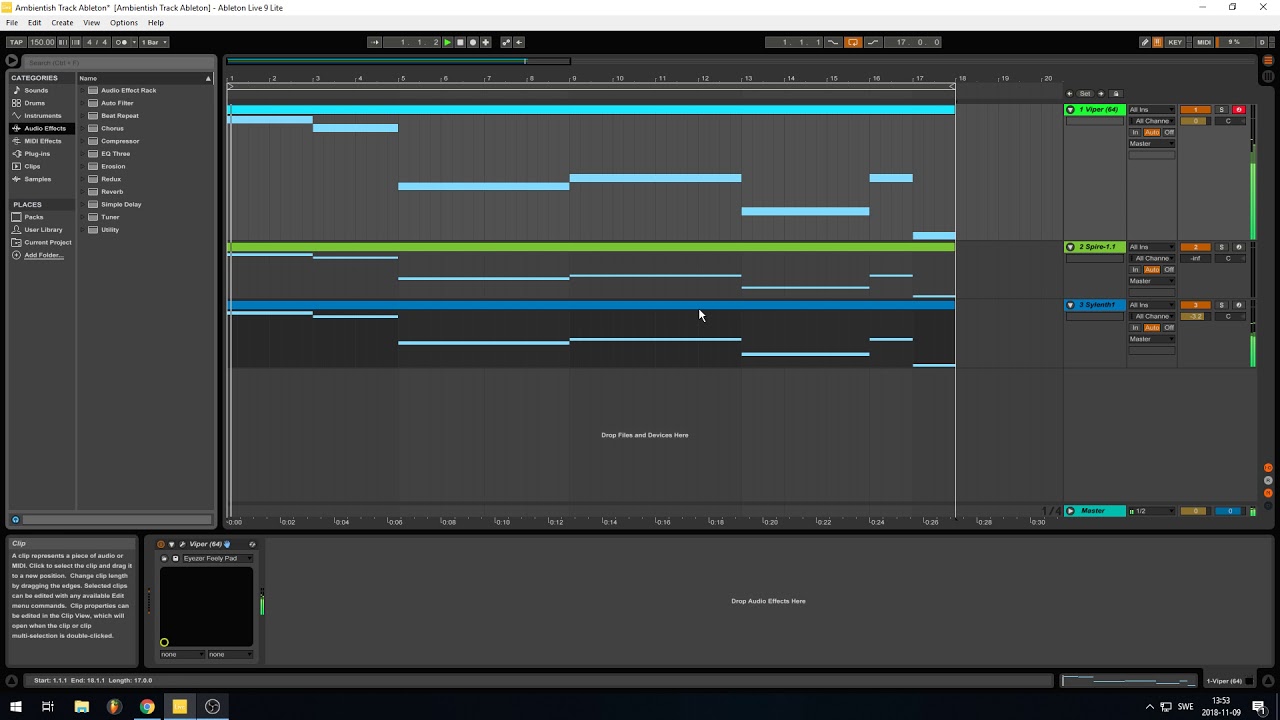
Task: Select Plug-ins category
Action: point(37,154)
